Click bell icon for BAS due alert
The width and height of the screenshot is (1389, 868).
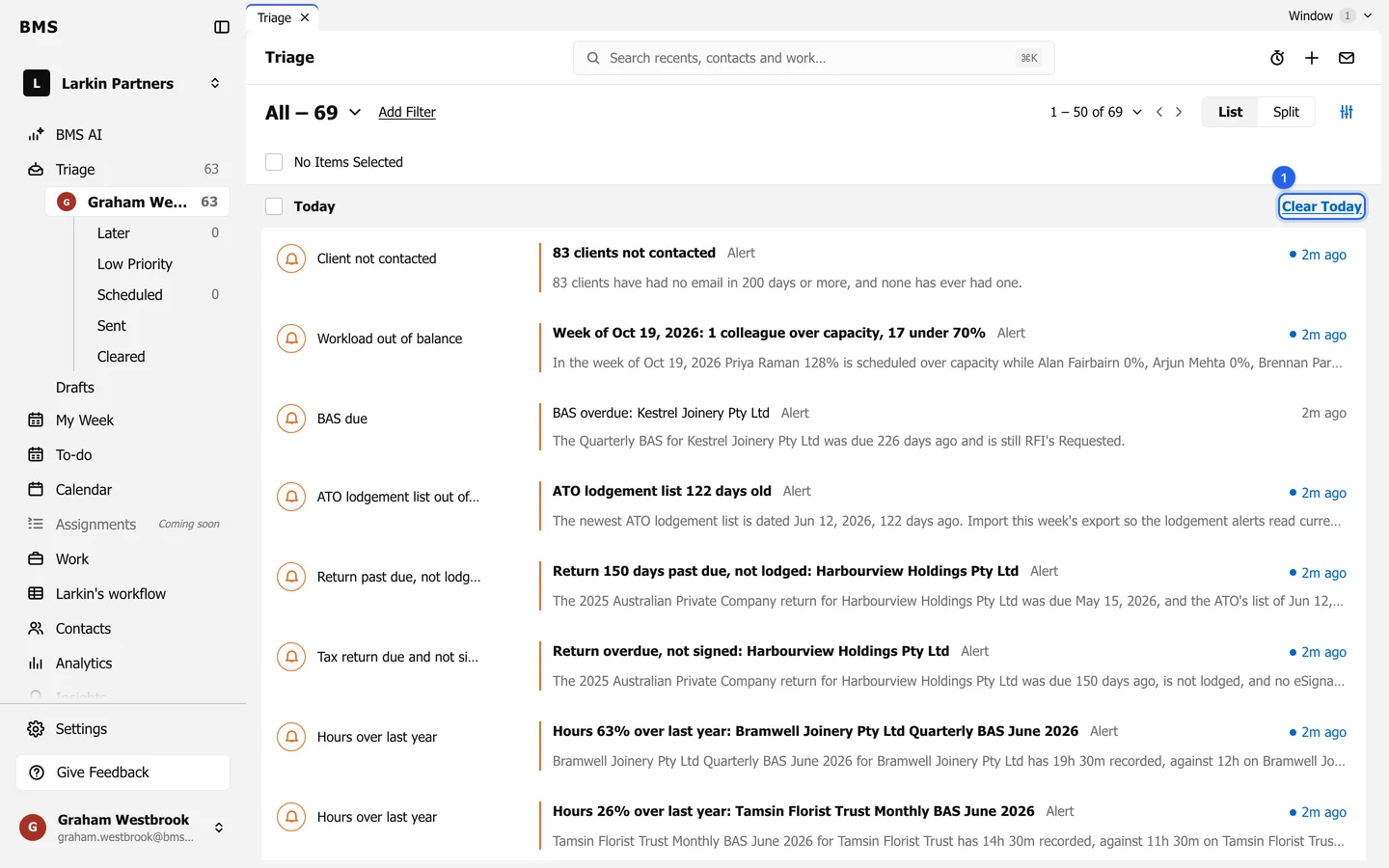(x=291, y=419)
